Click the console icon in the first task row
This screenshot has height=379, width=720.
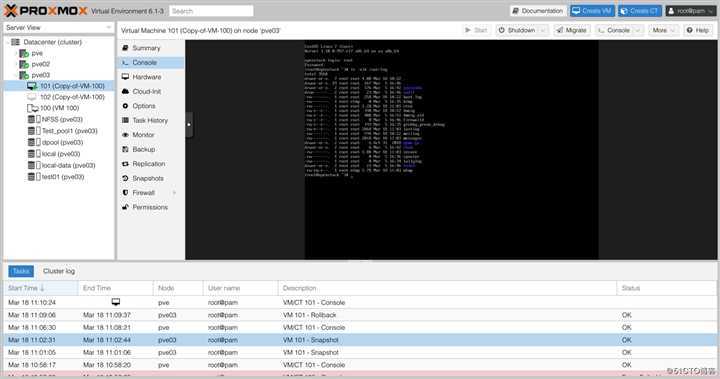click(116, 302)
